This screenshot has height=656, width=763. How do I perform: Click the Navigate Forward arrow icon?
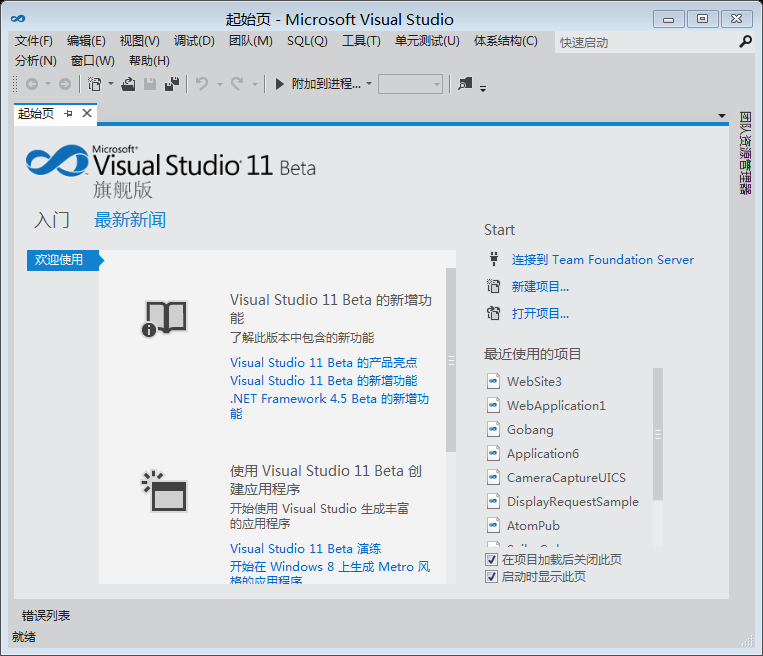tap(65, 84)
